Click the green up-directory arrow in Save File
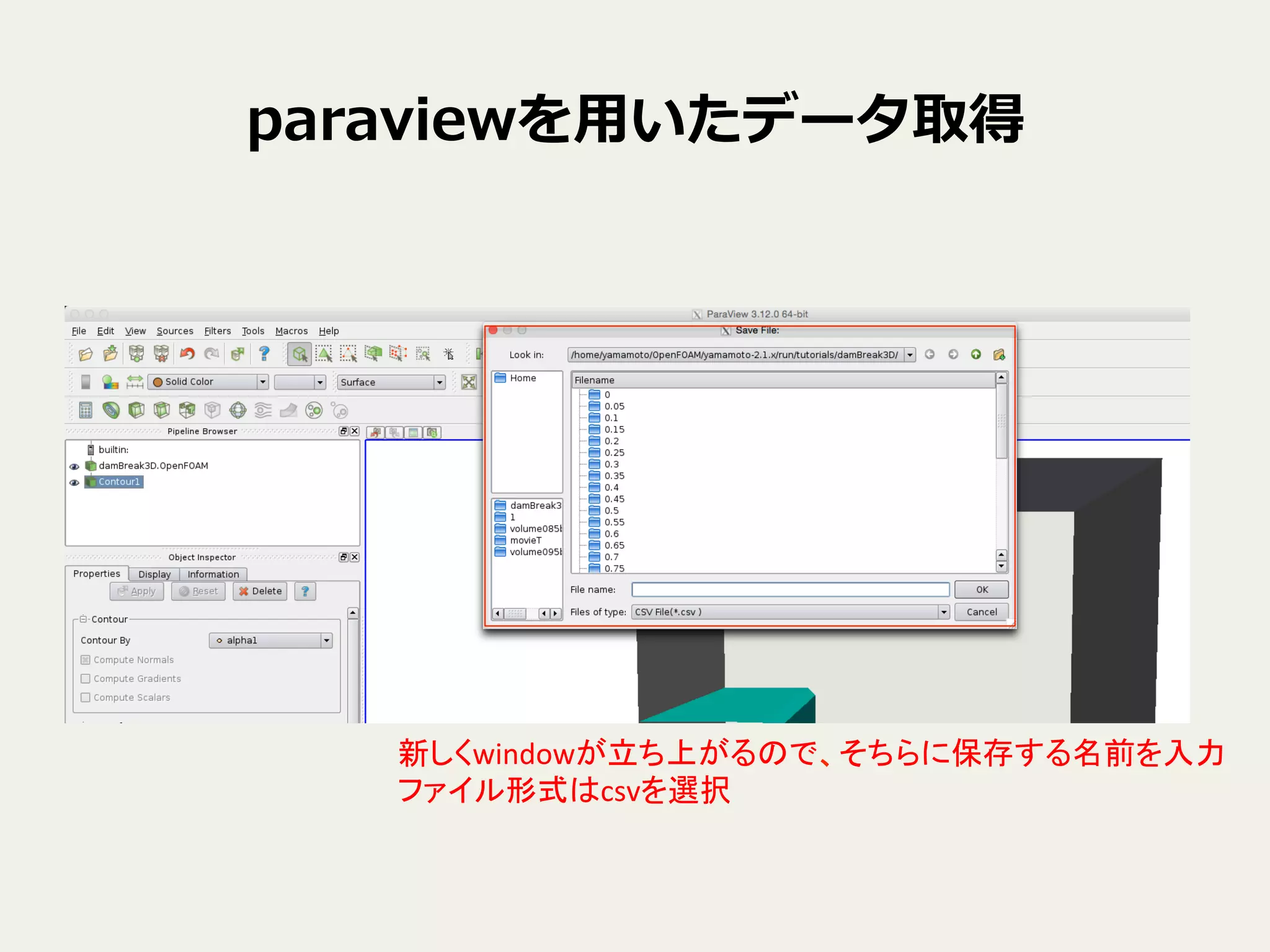The image size is (1270, 952). pyautogui.click(x=976, y=355)
